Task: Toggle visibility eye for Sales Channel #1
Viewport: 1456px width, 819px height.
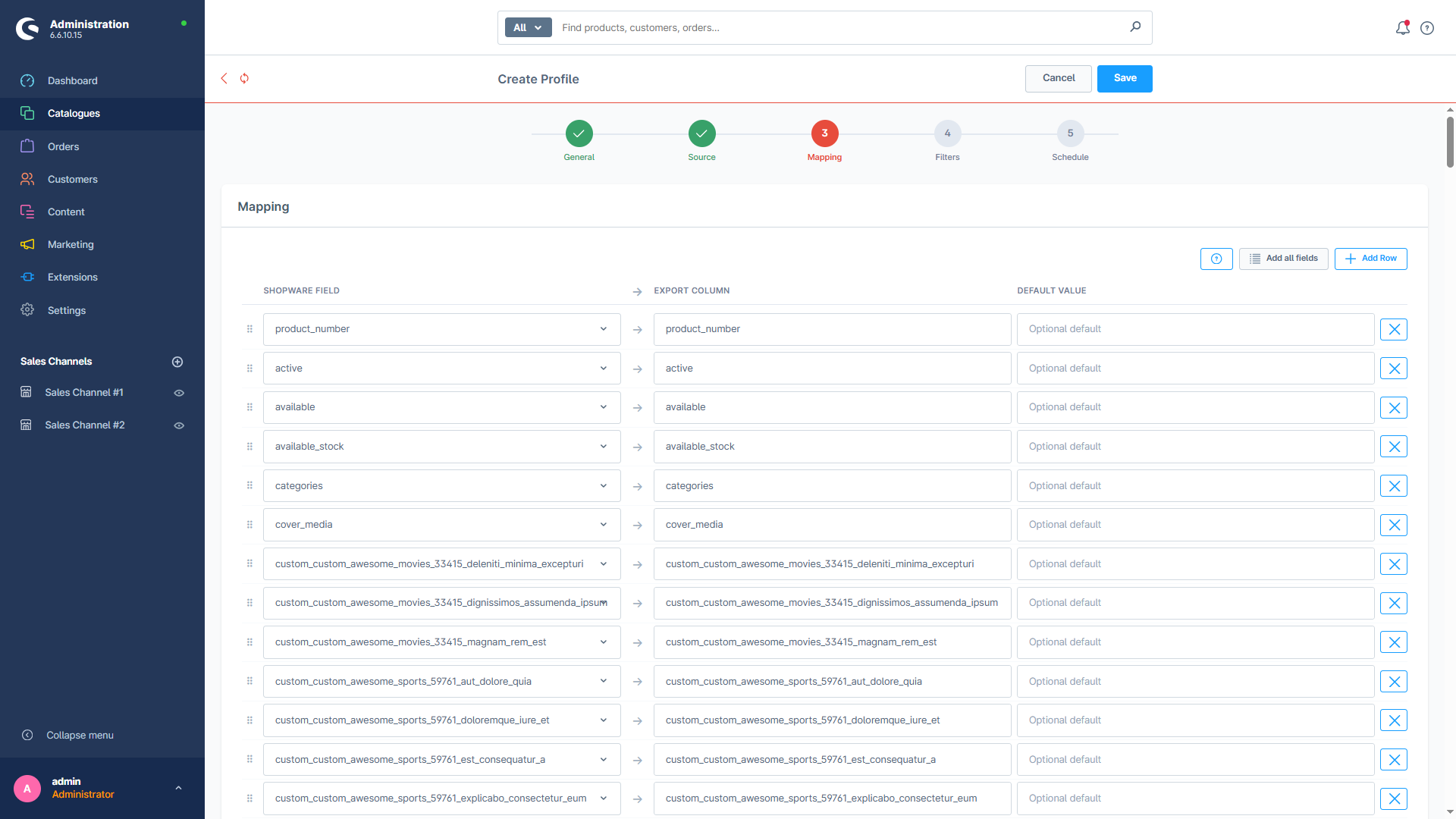Action: tap(179, 393)
